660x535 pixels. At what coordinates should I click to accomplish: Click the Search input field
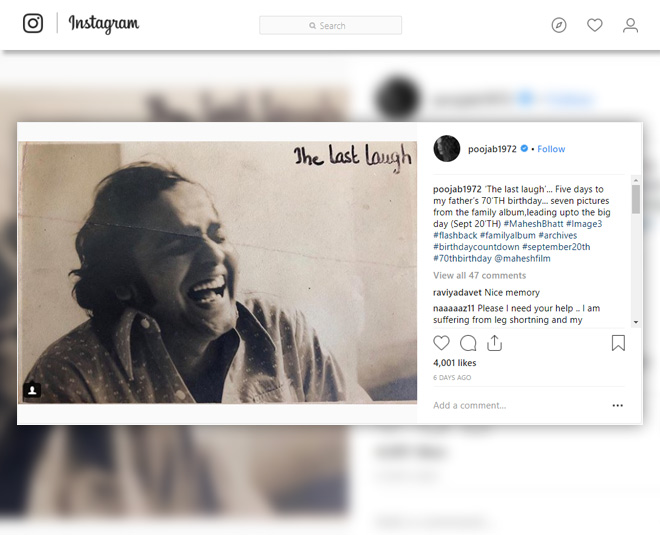(x=330, y=25)
